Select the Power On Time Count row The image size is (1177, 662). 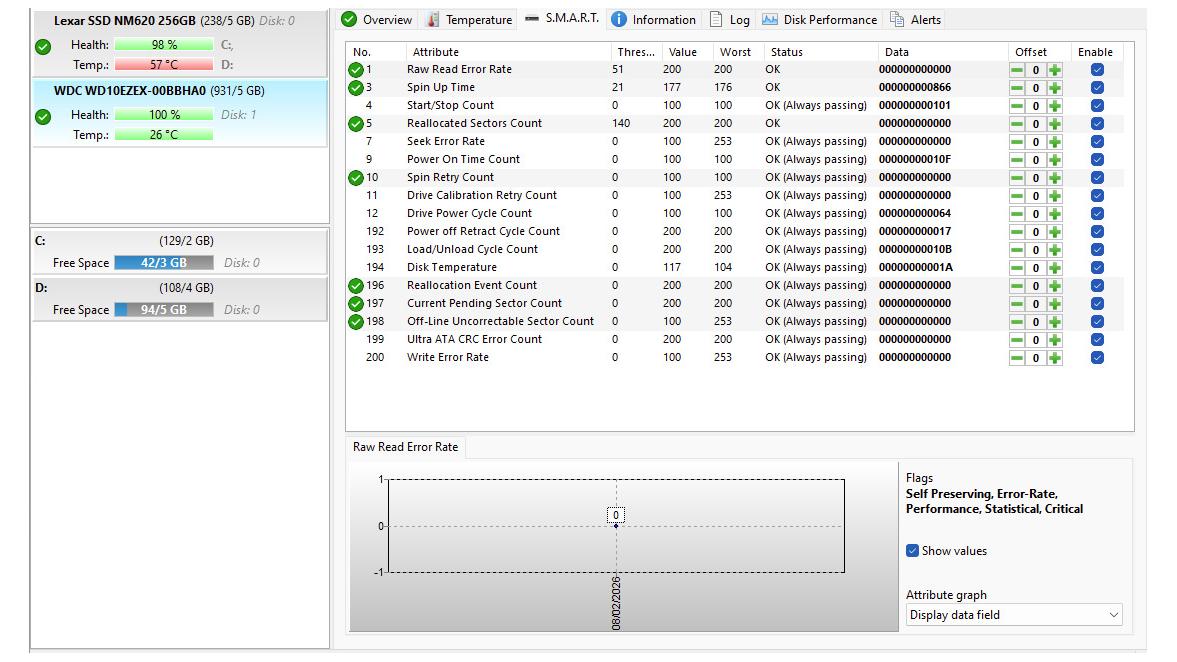pos(463,160)
